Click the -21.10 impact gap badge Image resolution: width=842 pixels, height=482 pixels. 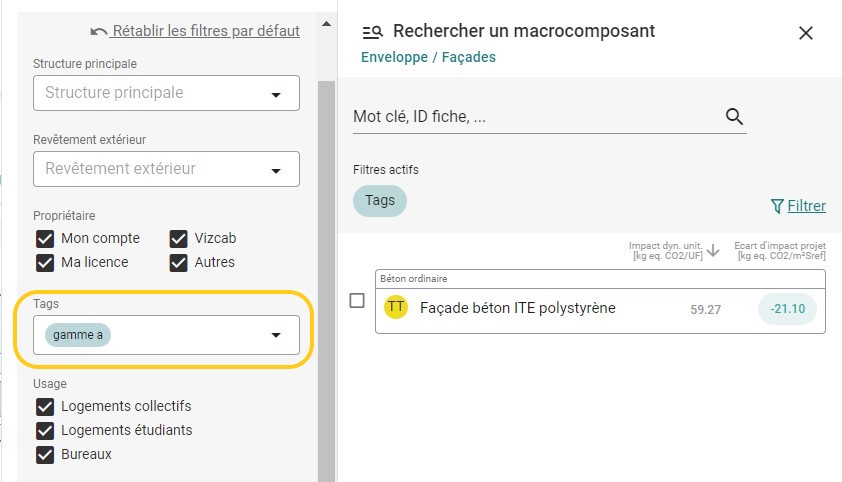tap(787, 309)
